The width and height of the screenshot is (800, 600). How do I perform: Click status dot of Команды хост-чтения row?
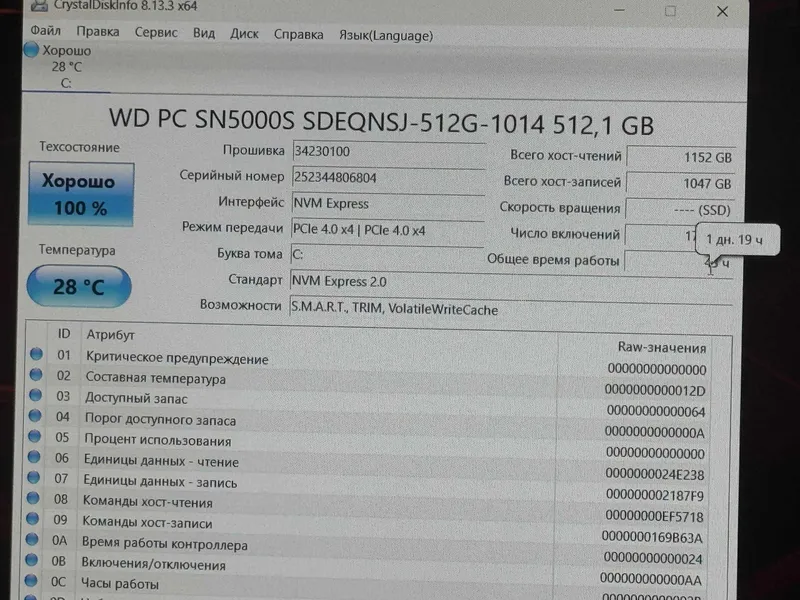pyautogui.click(x=33, y=497)
